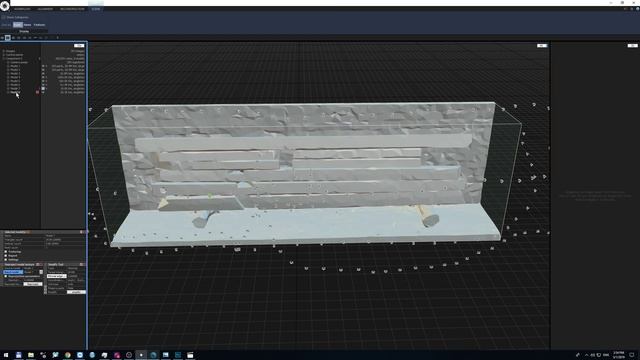Click the white status icon beside Model 7
640x360 pixels.
[x=43, y=88]
